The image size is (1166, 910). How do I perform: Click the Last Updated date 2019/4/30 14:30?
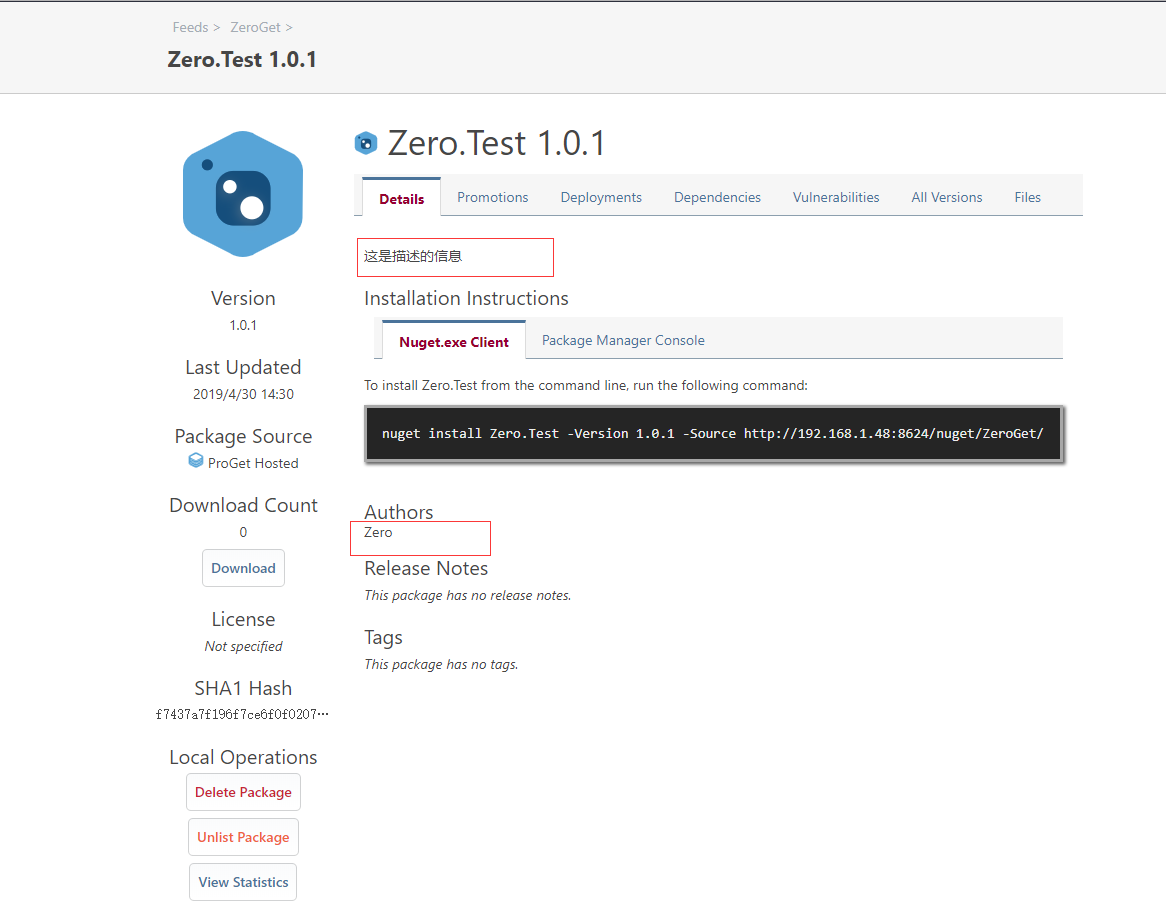click(243, 394)
